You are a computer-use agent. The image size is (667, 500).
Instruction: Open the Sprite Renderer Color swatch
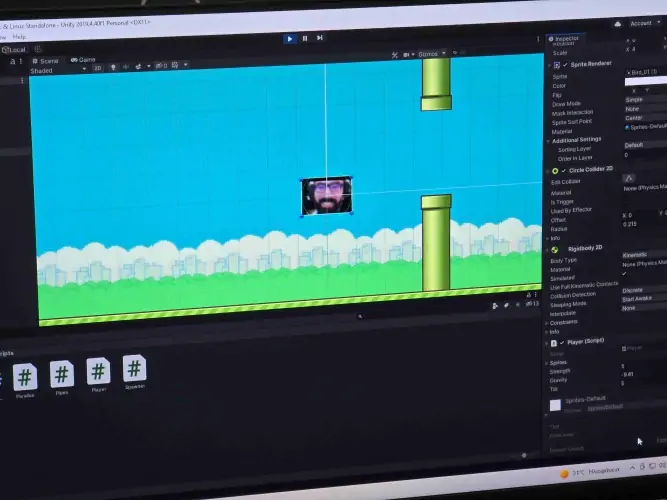(x=646, y=81)
